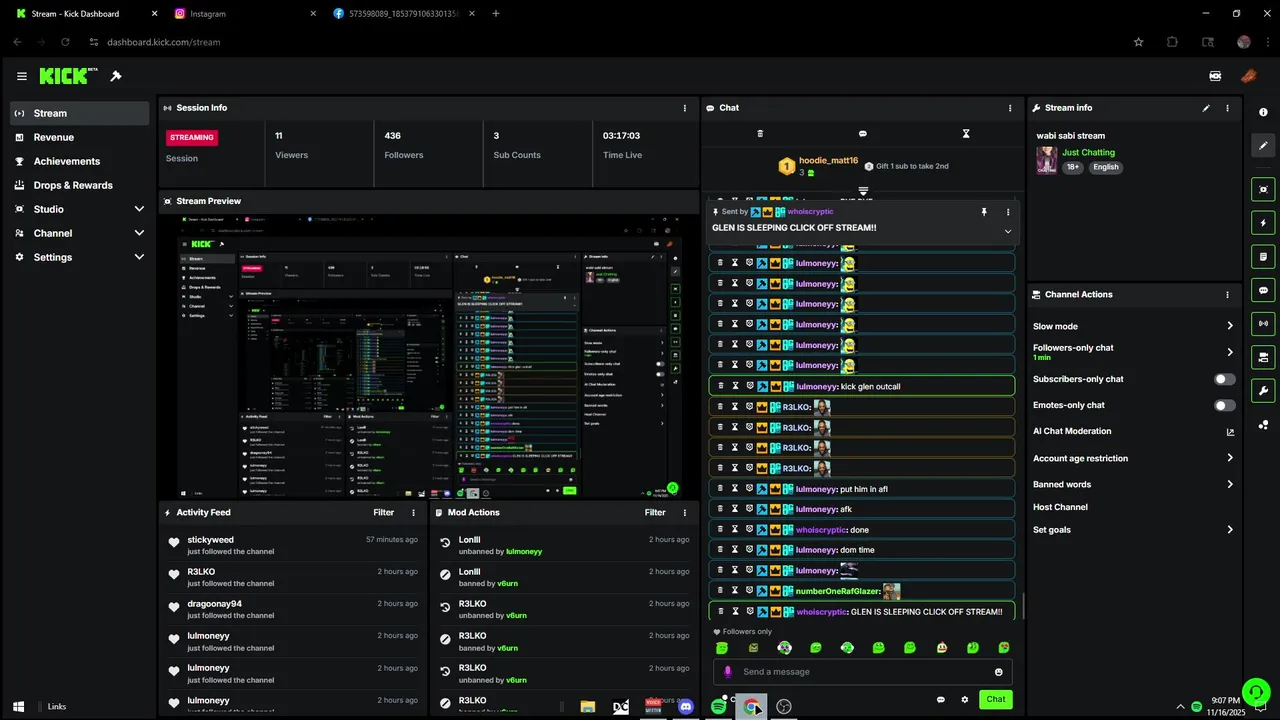Open the Stream info panel three-dot menu
This screenshot has width=1280, height=720.
click(1228, 108)
